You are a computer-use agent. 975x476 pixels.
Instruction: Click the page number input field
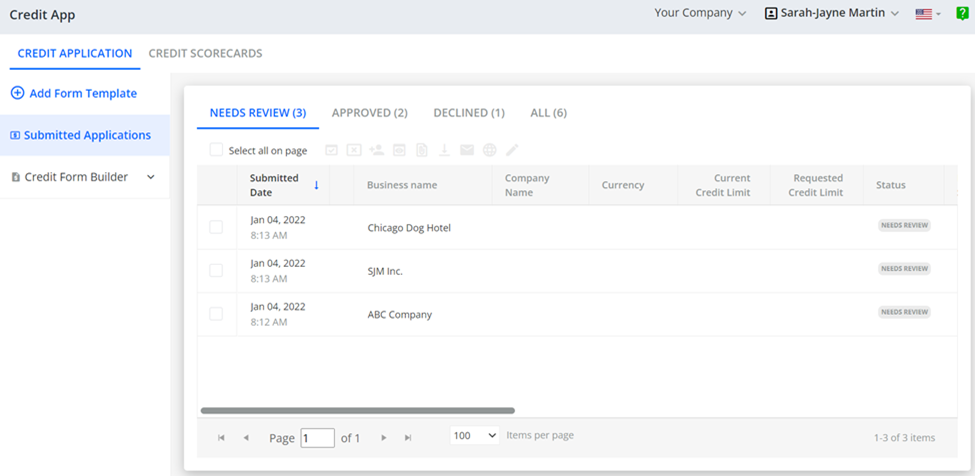tap(317, 438)
